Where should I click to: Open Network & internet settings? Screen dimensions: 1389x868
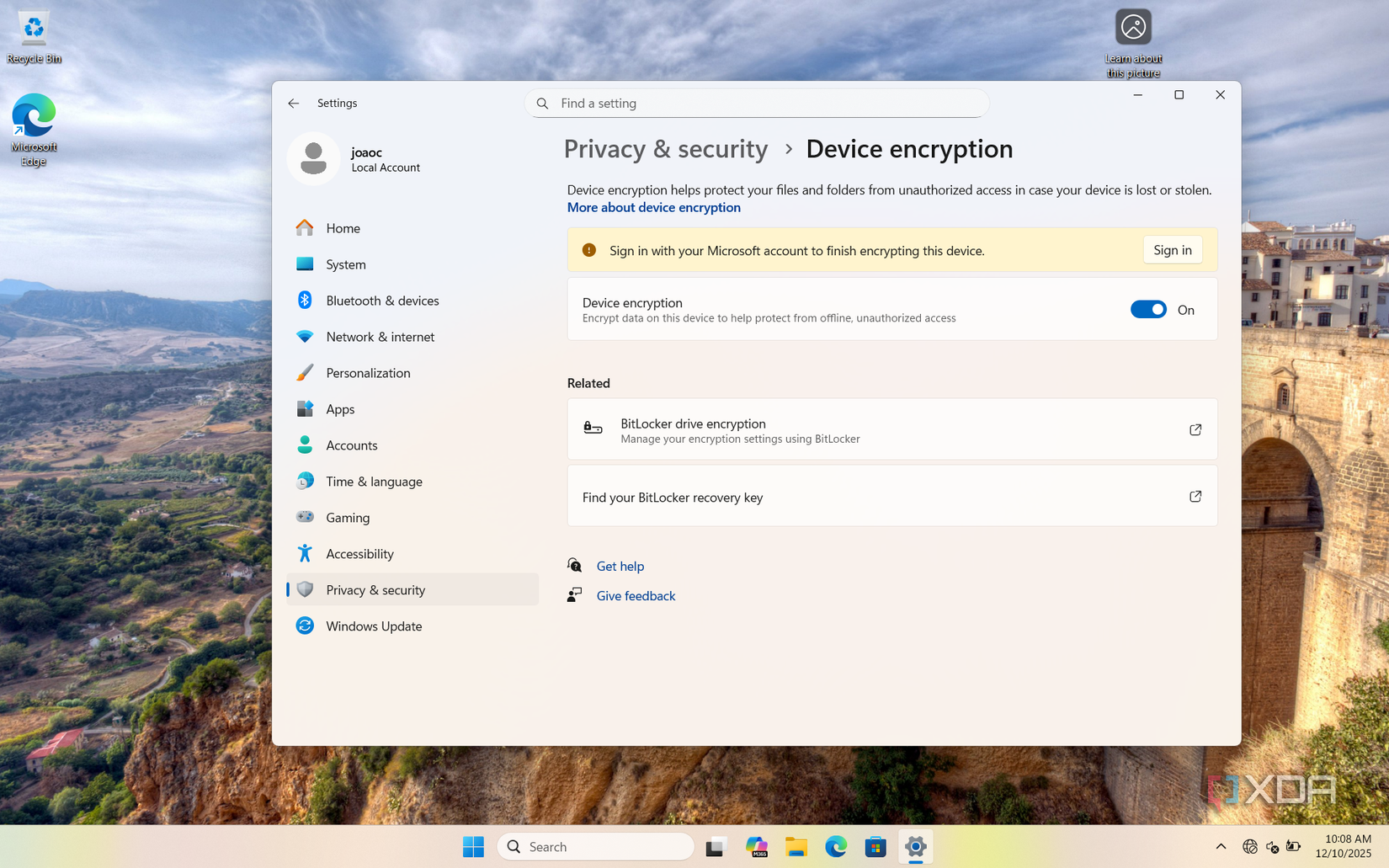379,337
